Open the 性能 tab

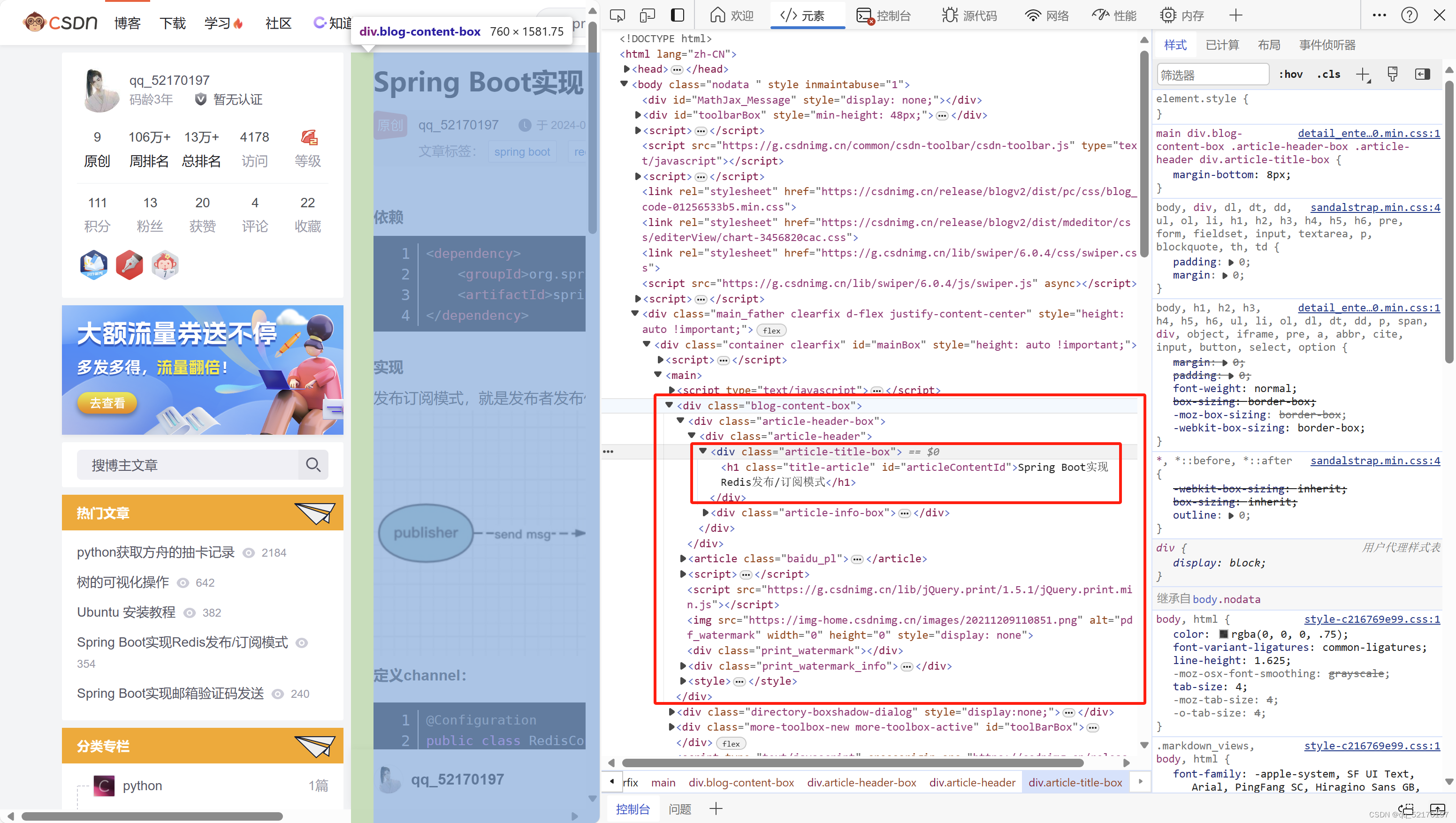tap(1114, 15)
